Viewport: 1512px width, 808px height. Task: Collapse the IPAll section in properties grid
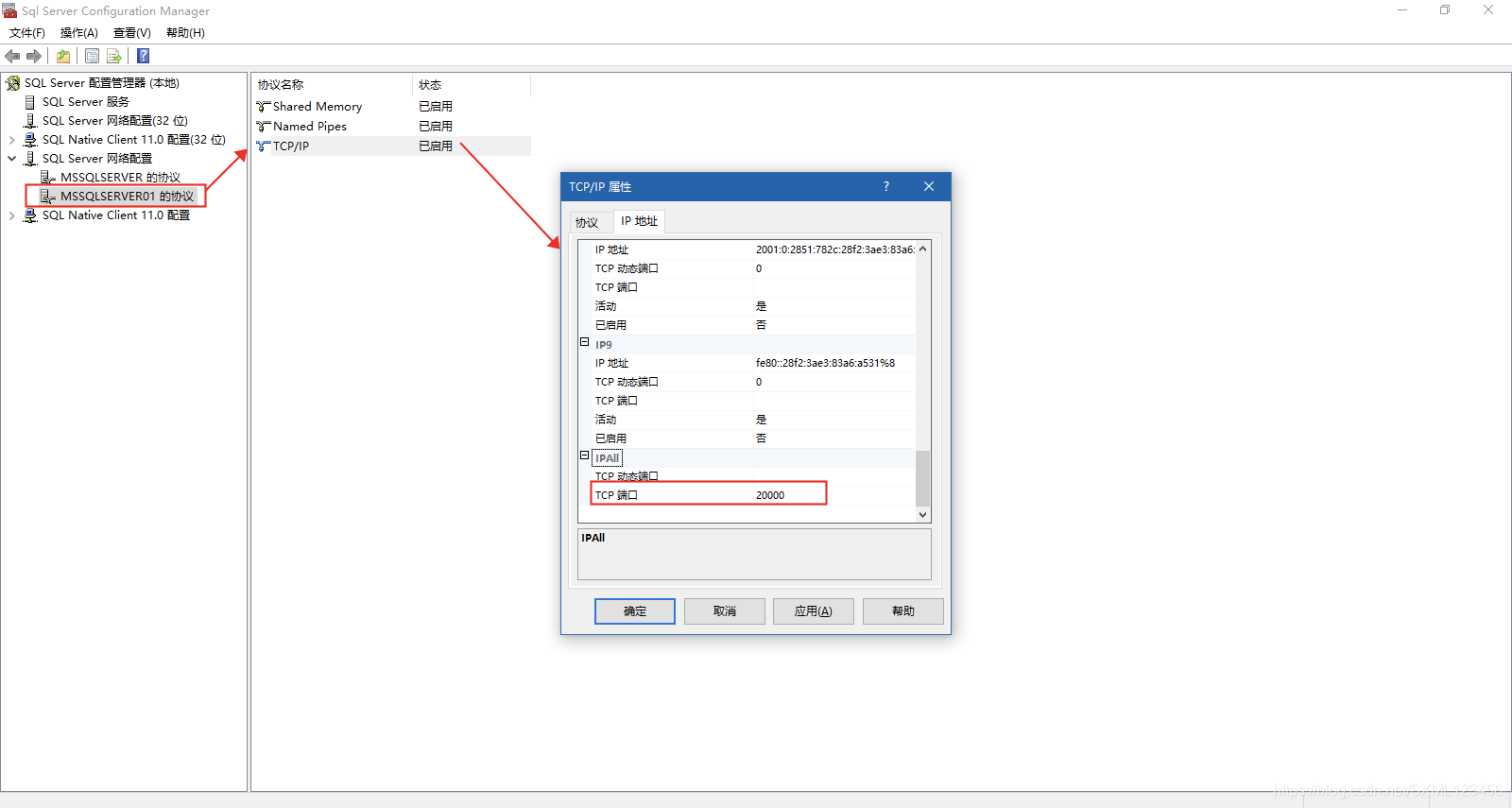click(x=585, y=456)
